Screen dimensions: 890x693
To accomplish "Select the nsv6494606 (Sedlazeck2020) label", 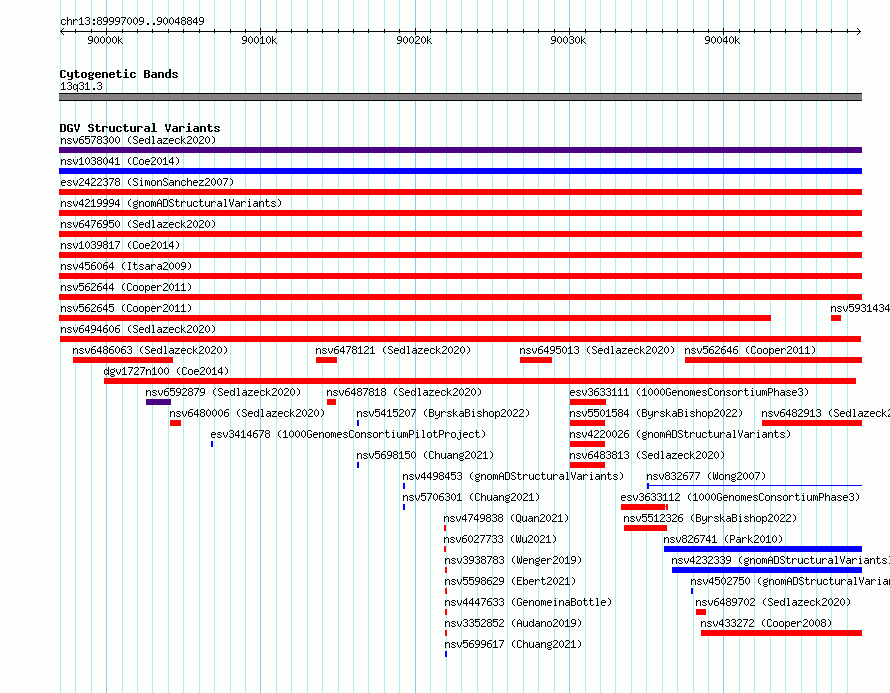I will (138, 329).
